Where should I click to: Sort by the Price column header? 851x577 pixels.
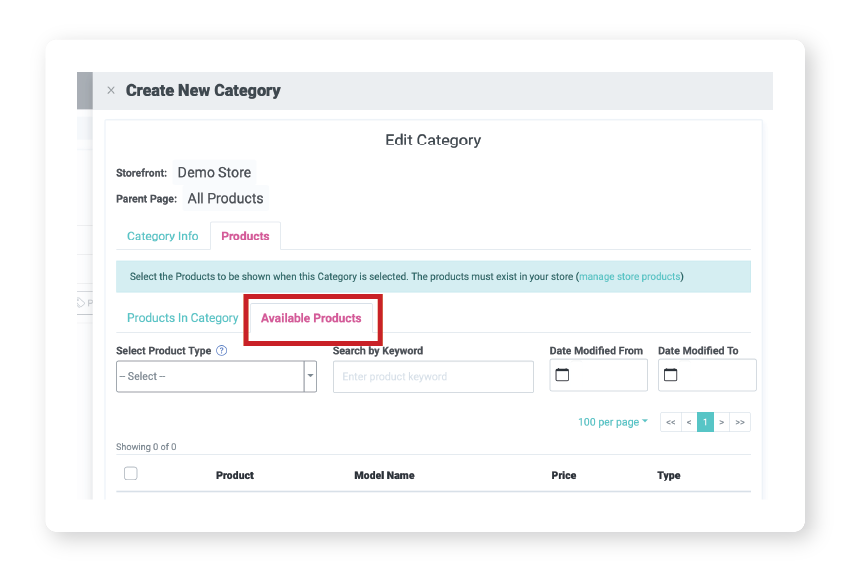[x=564, y=475]
